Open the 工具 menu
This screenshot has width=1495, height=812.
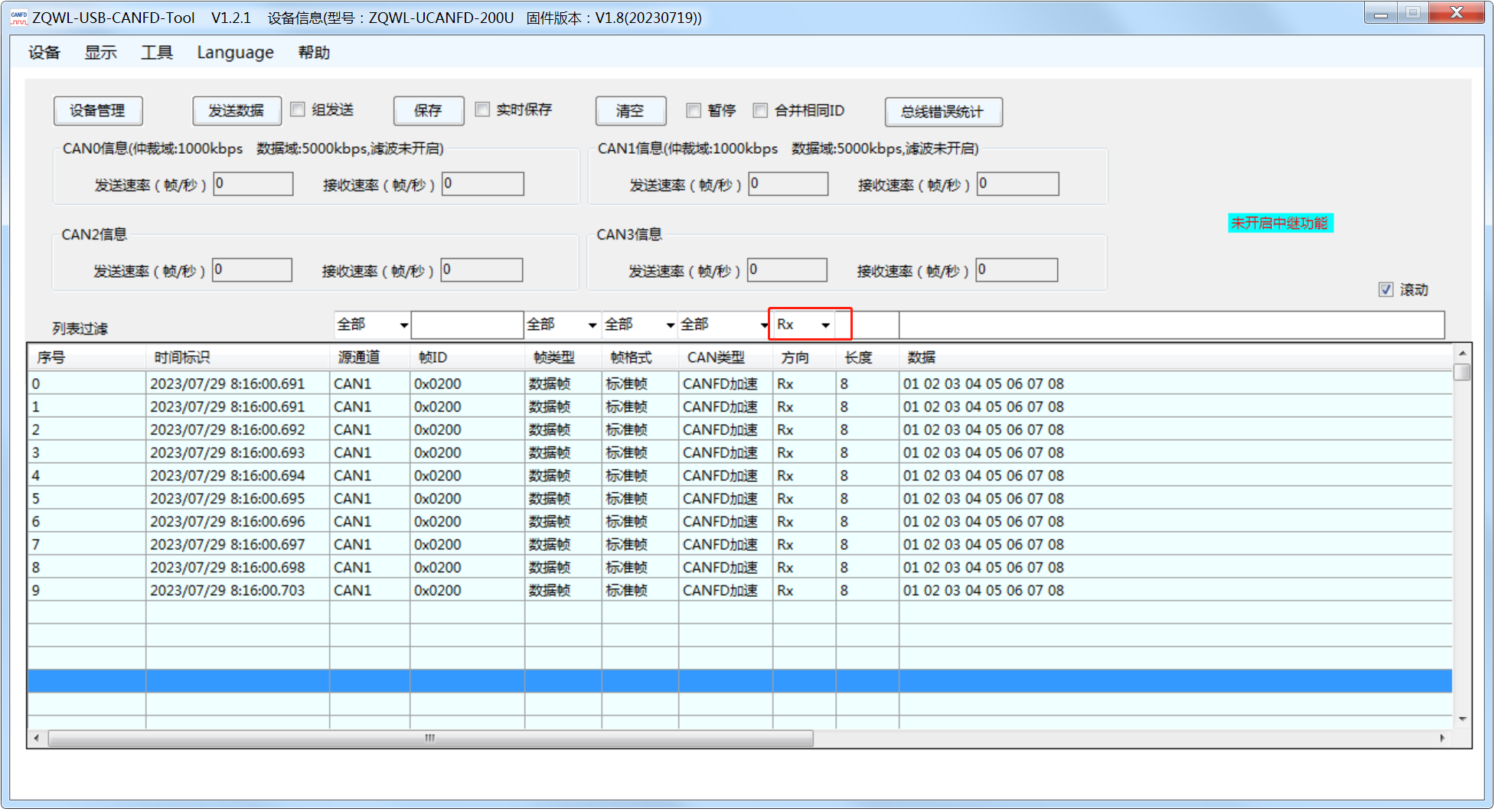[157, 53]
